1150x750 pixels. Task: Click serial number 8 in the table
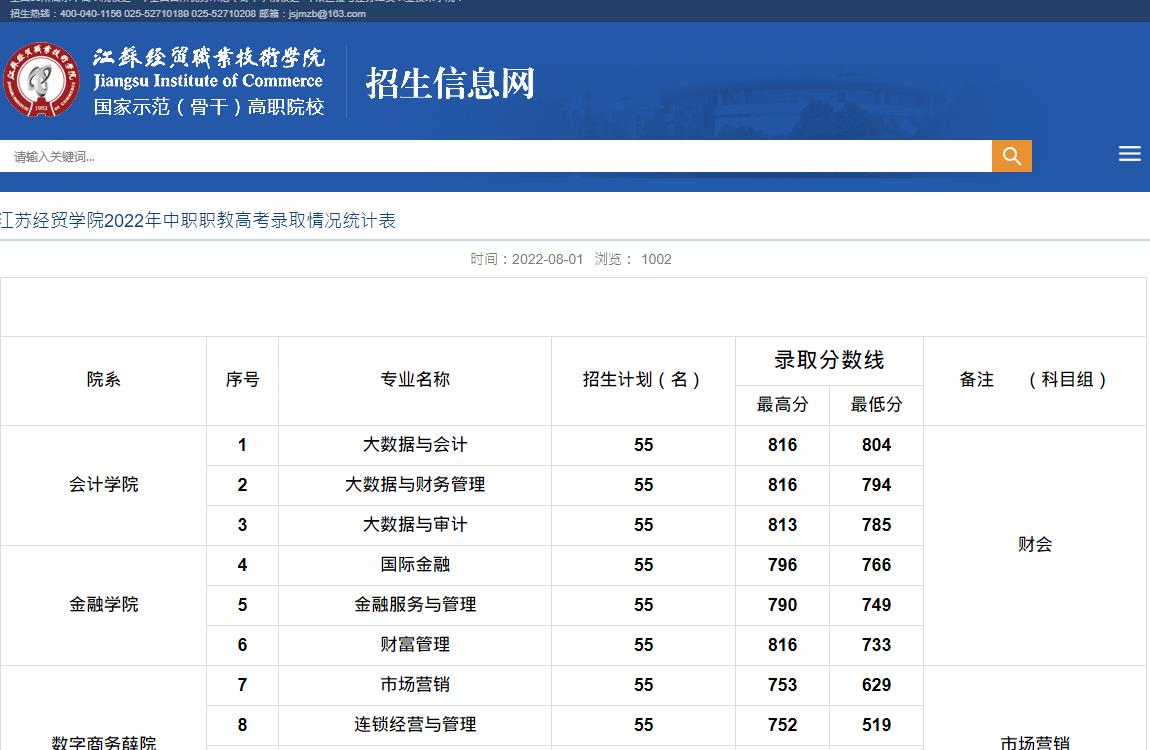242,724
